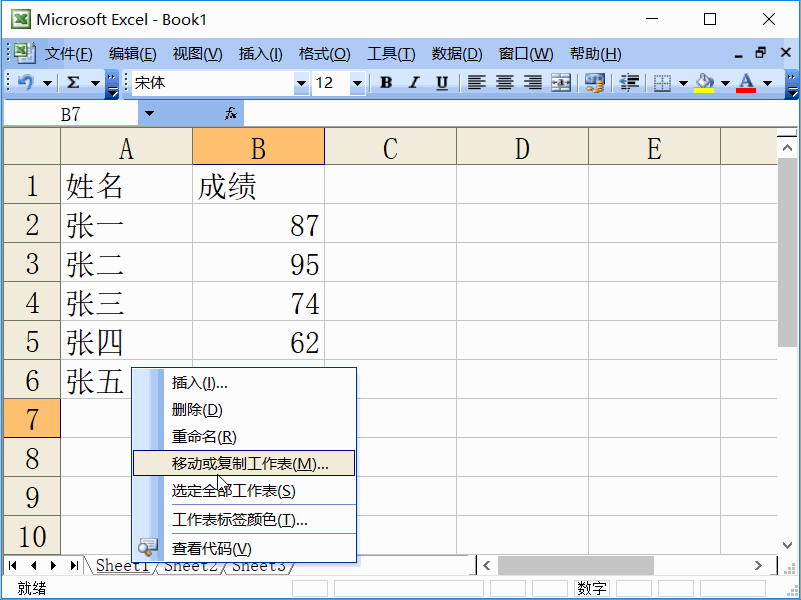
Task: Click the Excel title bar icon
Action: point(21,19)
